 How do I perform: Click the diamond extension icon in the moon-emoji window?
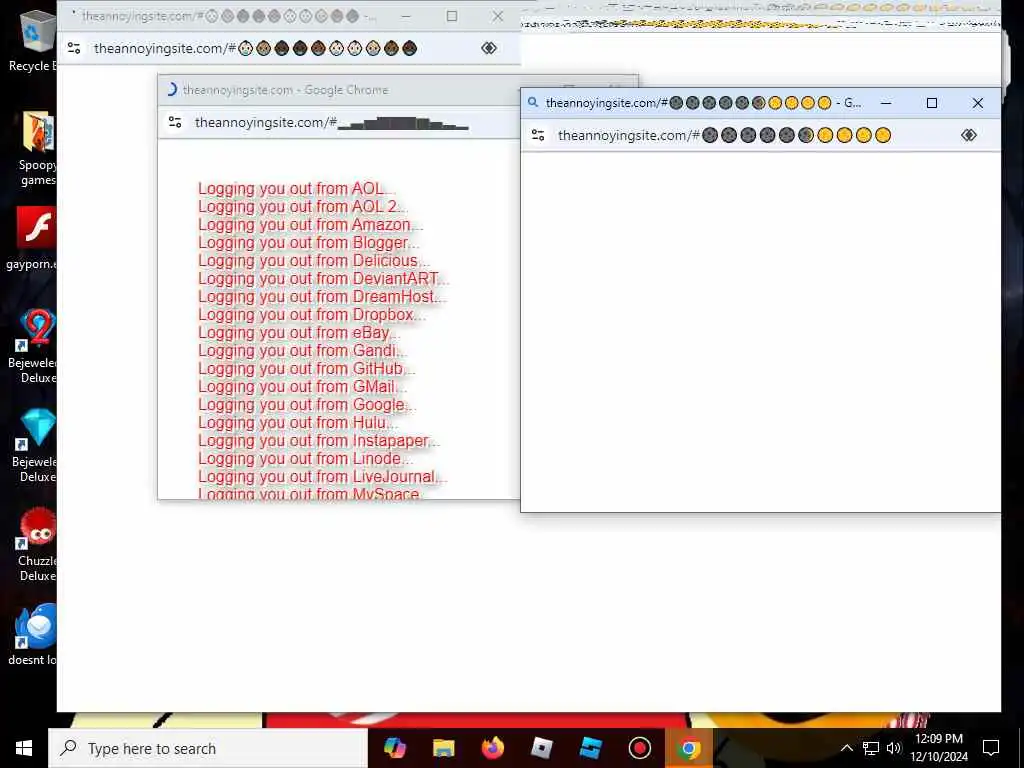coord(968,135)
